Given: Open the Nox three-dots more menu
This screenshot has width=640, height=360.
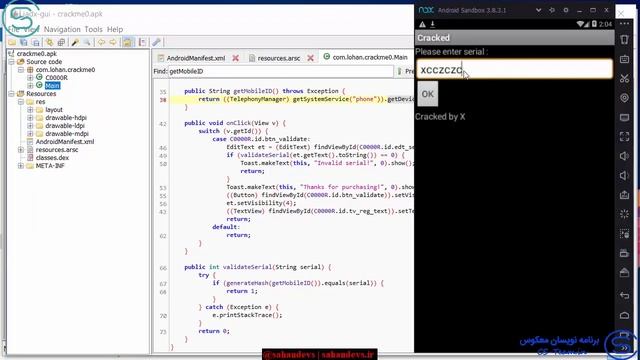Looking at the screenshot, I should click(x=624, y=24).
